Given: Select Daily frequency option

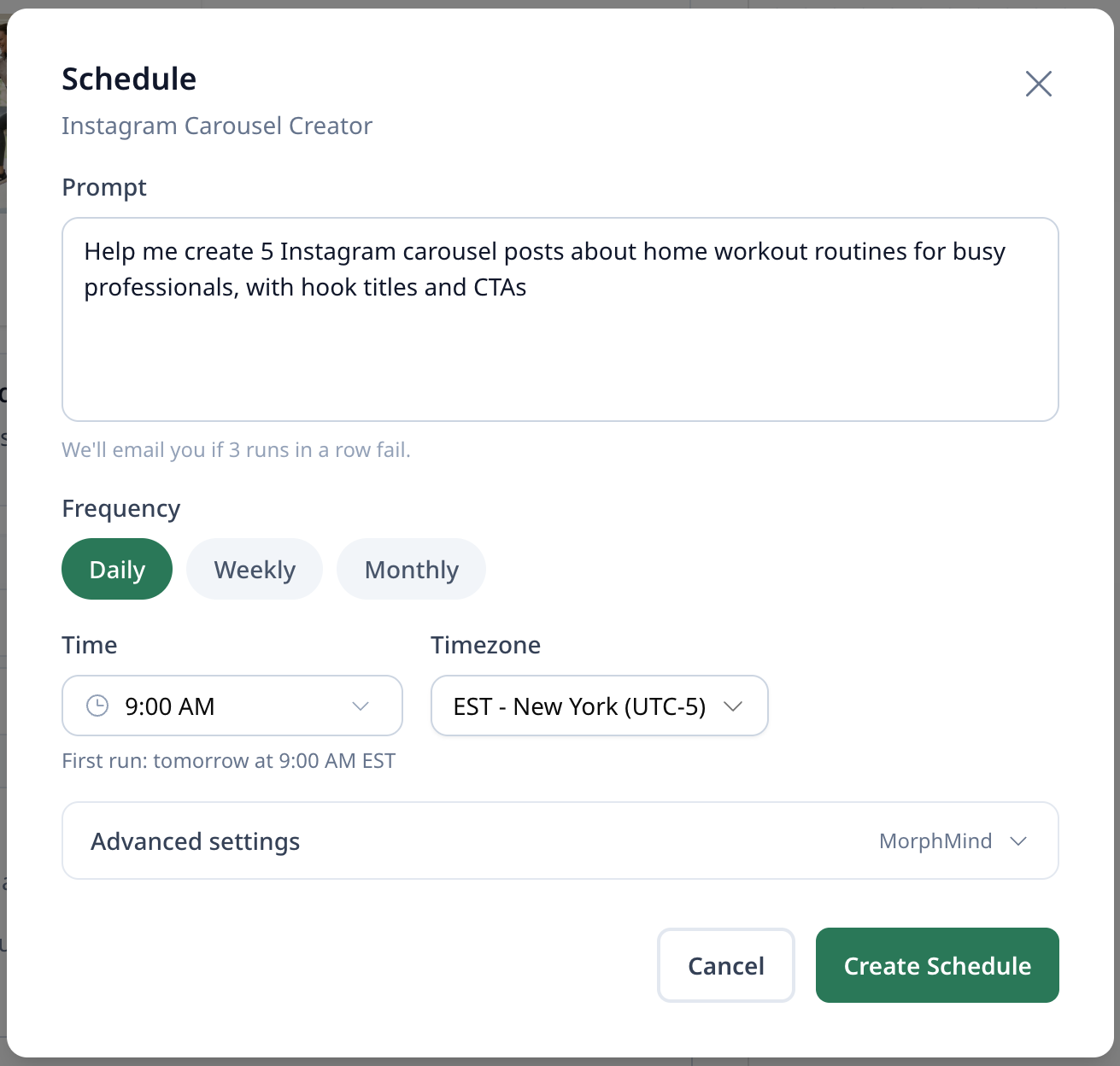Looking at the screenshot, I should (117, 569).
